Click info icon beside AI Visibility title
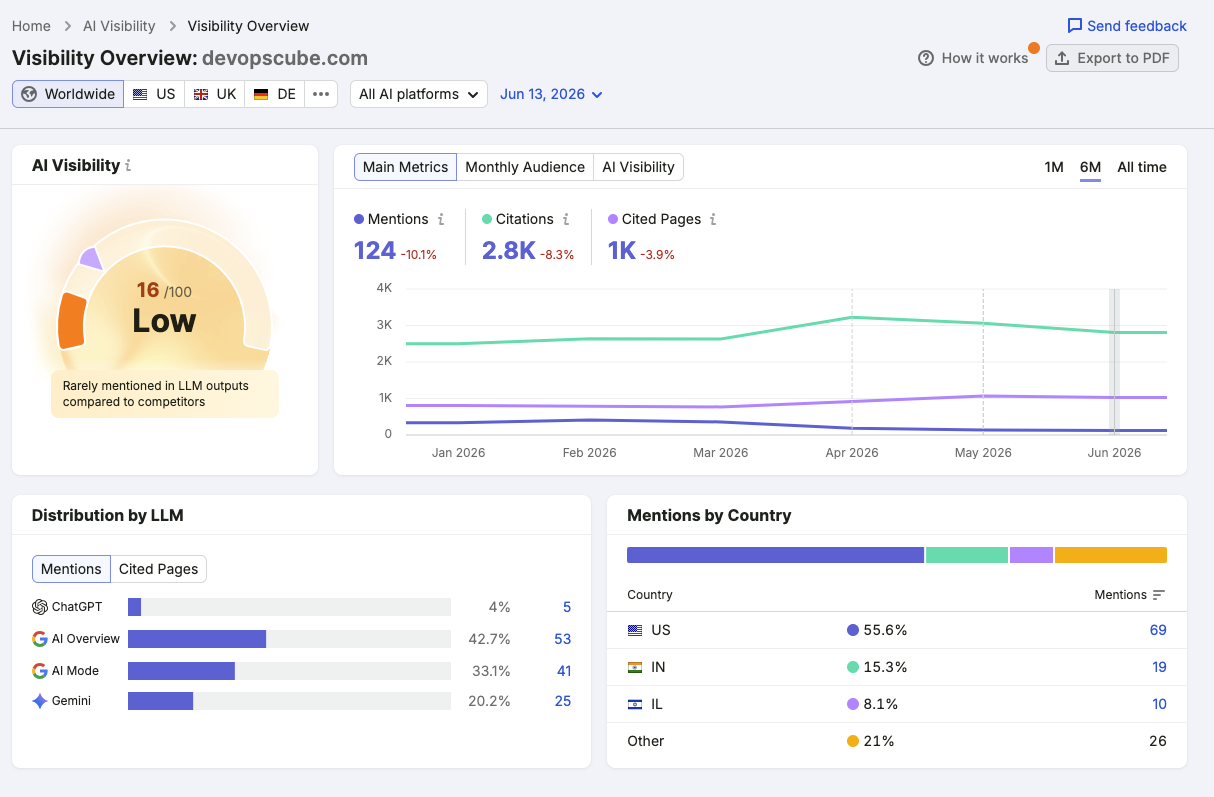The height and width of the screenshot is (797, 1214). tap(128, 166)
